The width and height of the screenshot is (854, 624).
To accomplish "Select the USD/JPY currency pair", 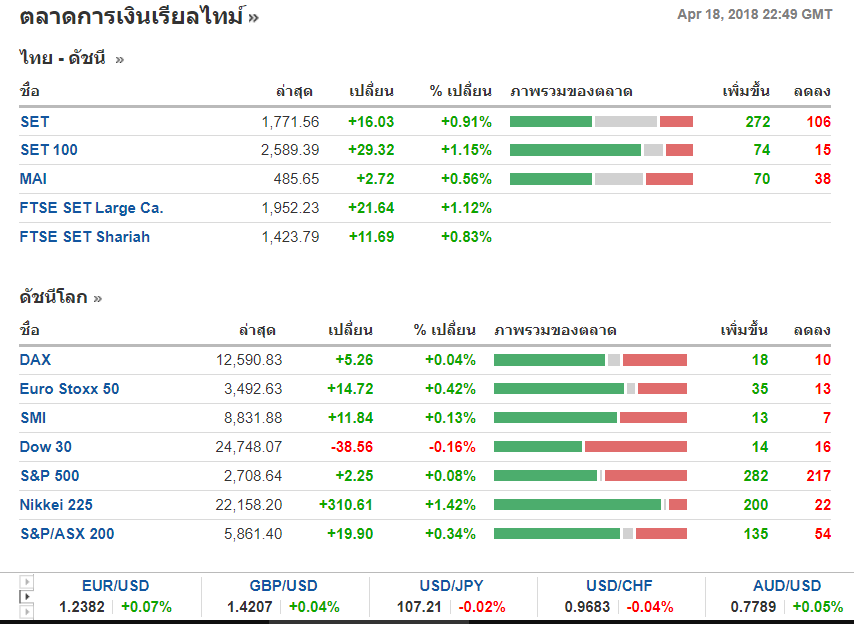I will pos(452,586).
